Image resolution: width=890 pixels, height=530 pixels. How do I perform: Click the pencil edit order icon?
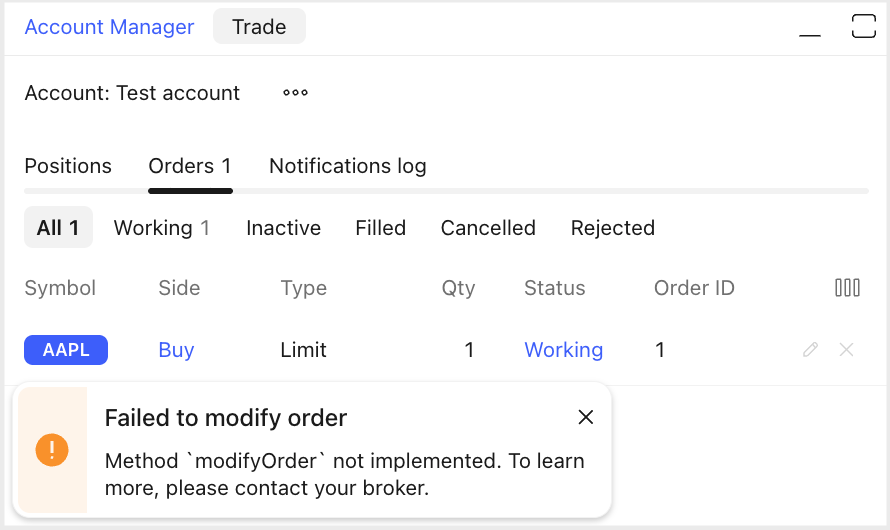(811, 350)
